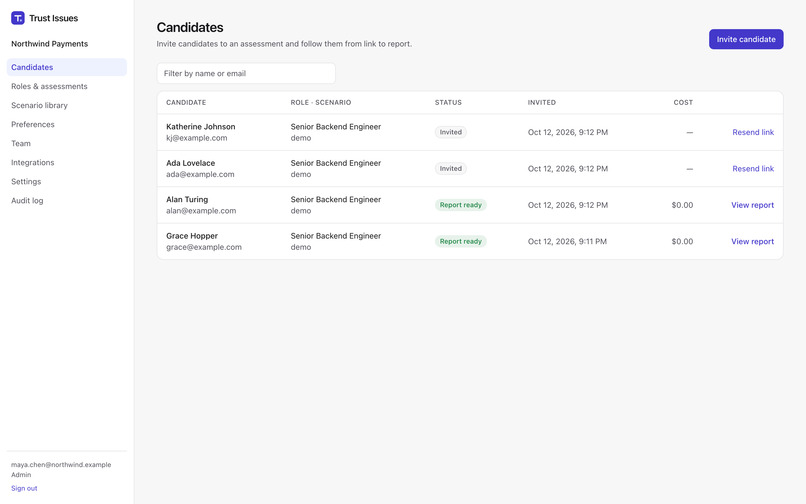
Task: Click the Sign out link
Action: (x=24, y=488)
